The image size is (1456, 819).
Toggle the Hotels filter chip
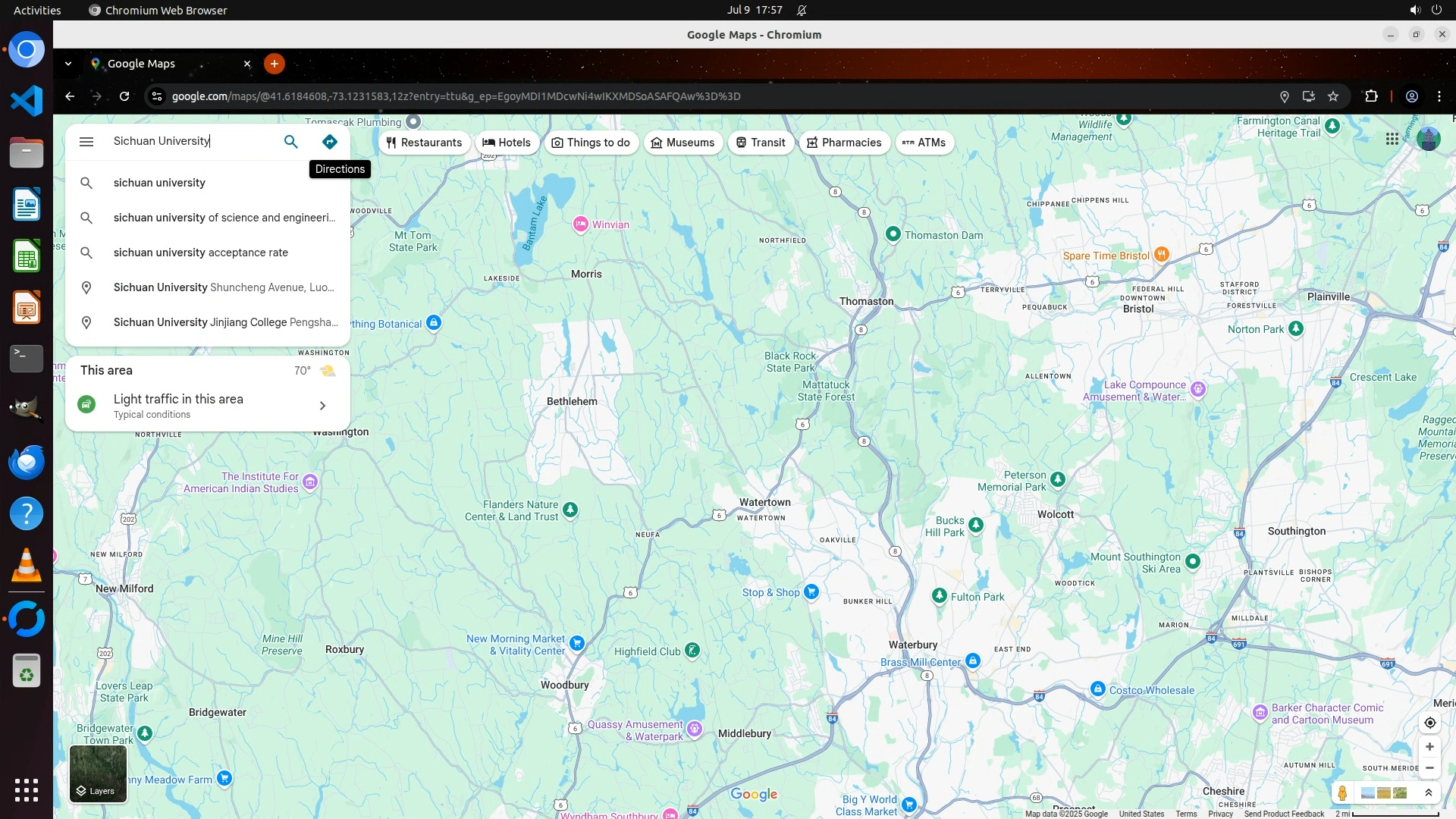(x=507, y=143)
